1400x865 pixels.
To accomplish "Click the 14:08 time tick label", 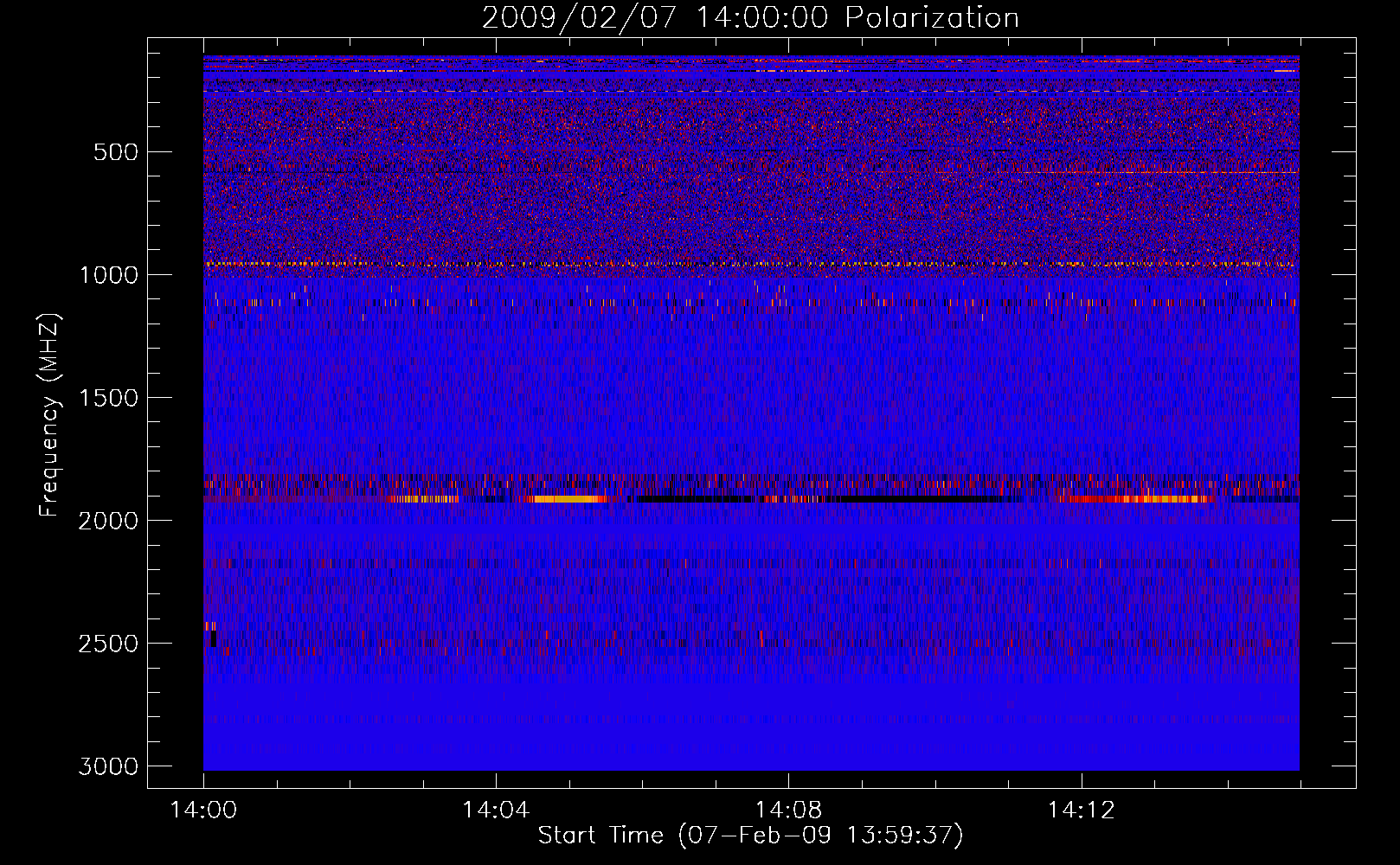I will tap(788, 811).
